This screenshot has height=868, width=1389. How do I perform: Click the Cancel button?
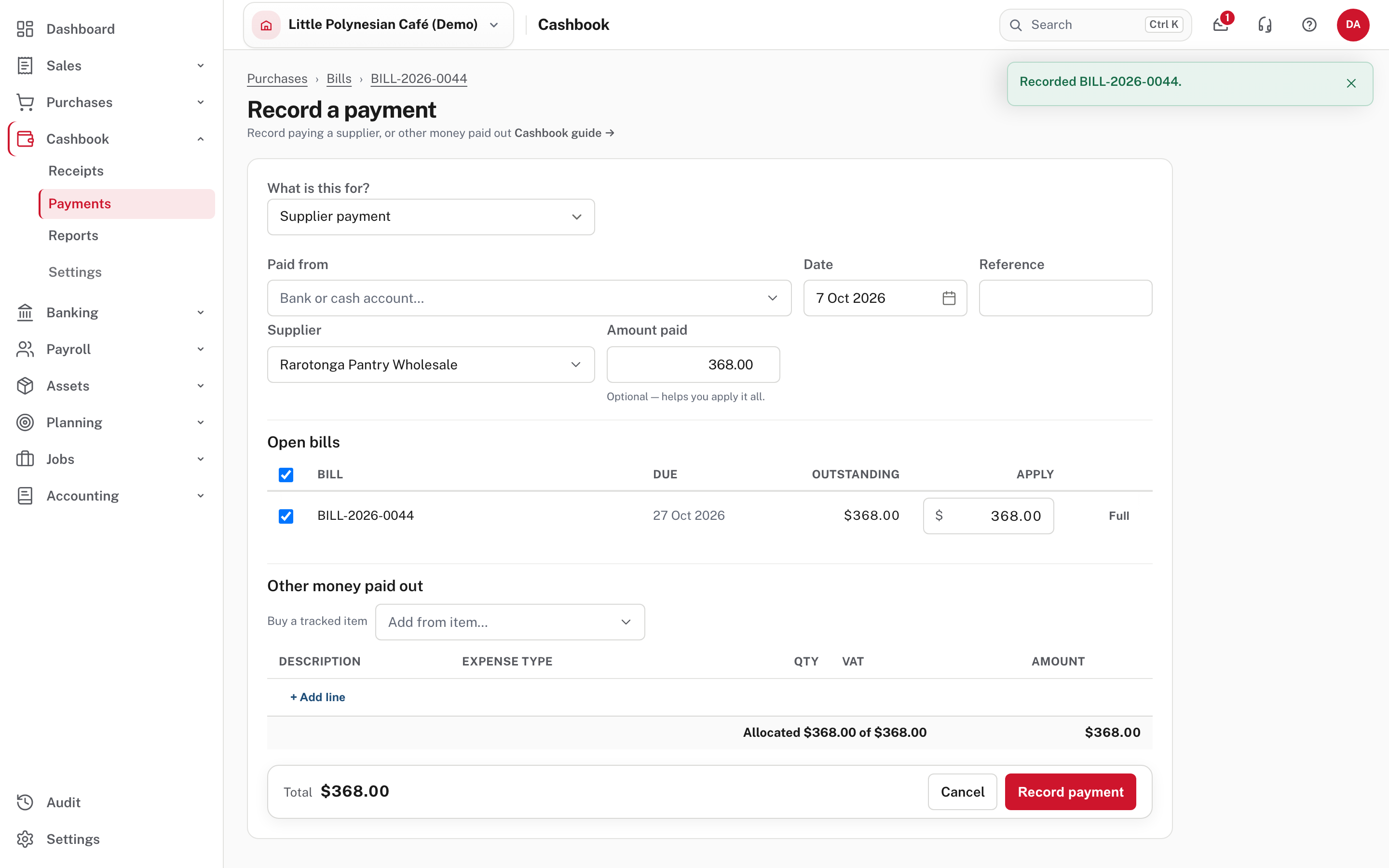[x=962, y=792]
